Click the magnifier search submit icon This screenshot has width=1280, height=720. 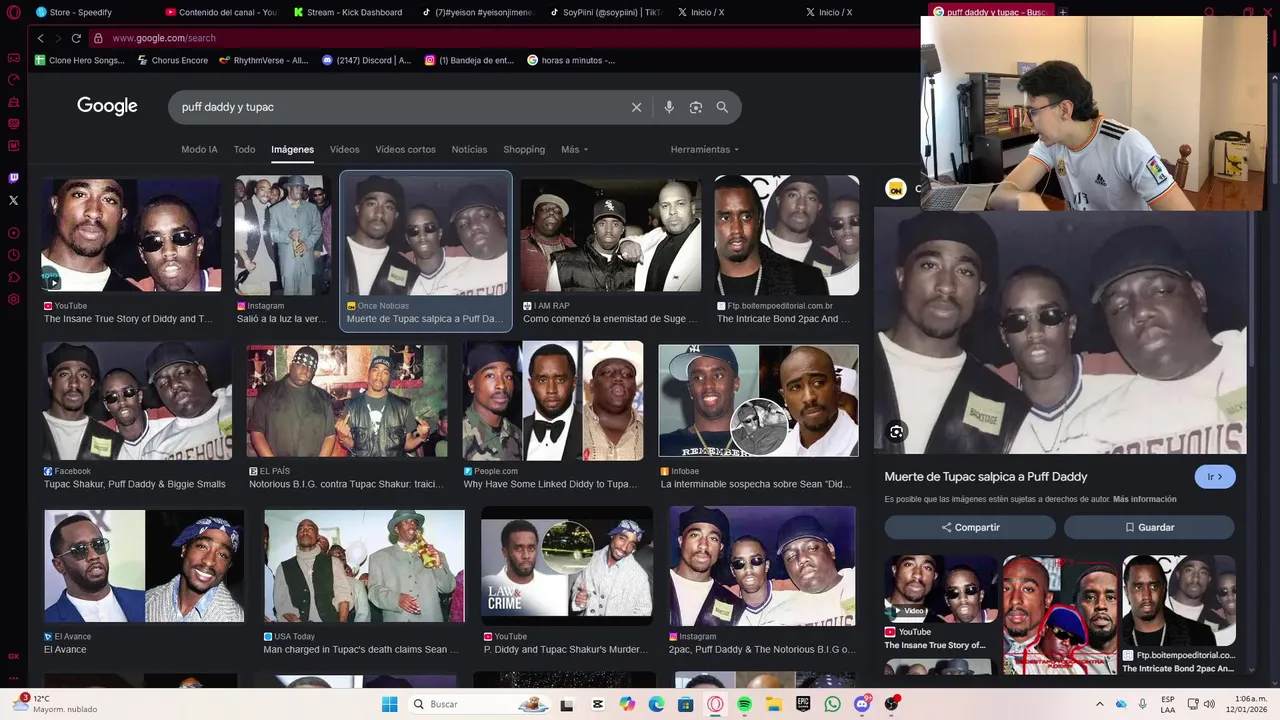click(722, 107)
